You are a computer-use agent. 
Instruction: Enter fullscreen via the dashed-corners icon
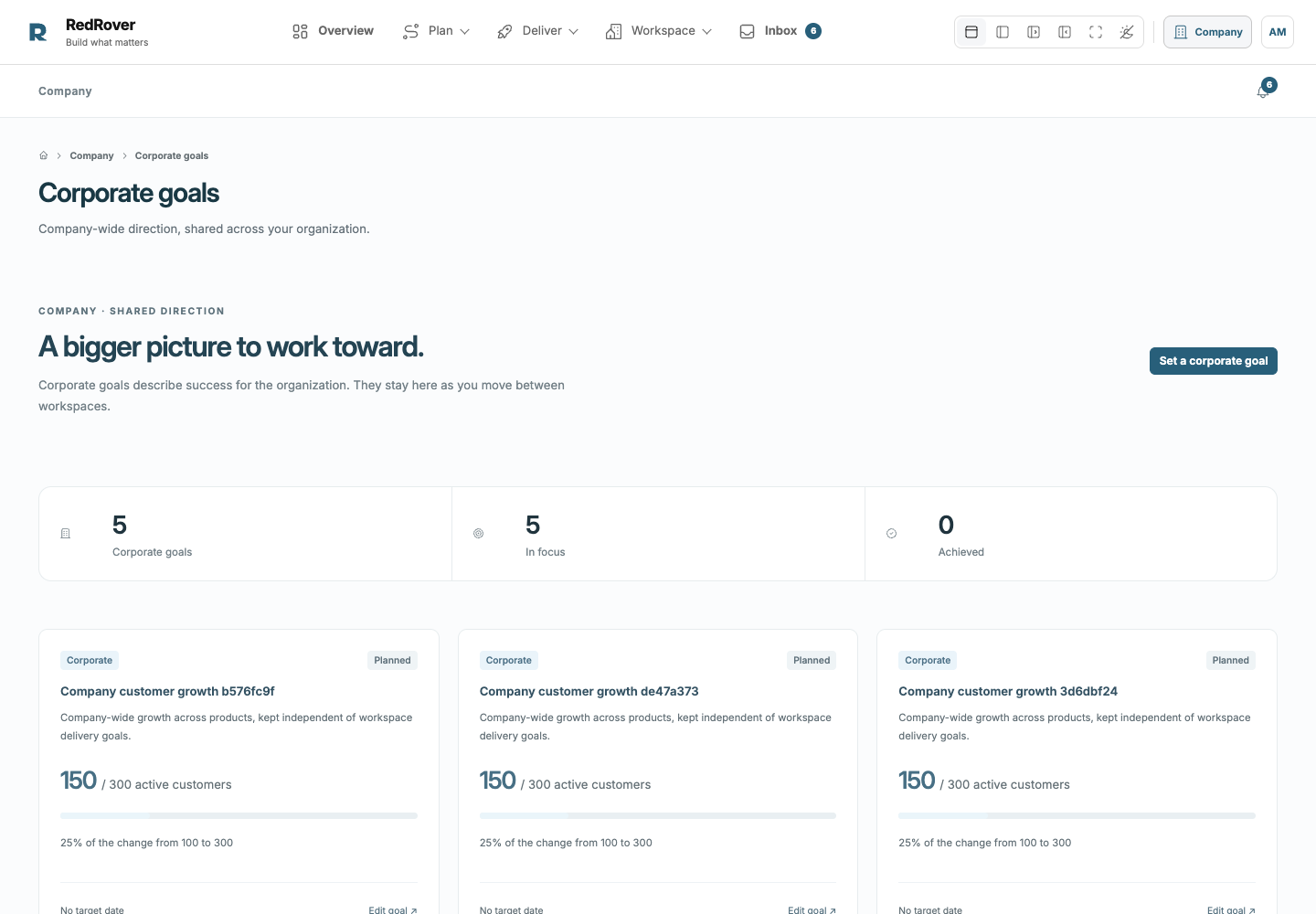(1096, 32)
